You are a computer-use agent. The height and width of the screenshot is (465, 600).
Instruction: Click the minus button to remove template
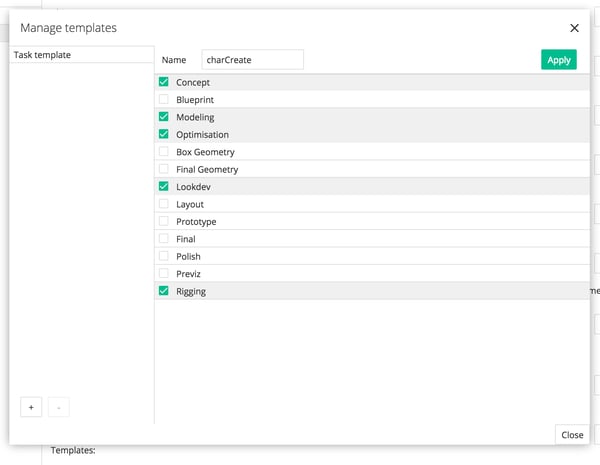pyautogui.click(x=58, y=407)
